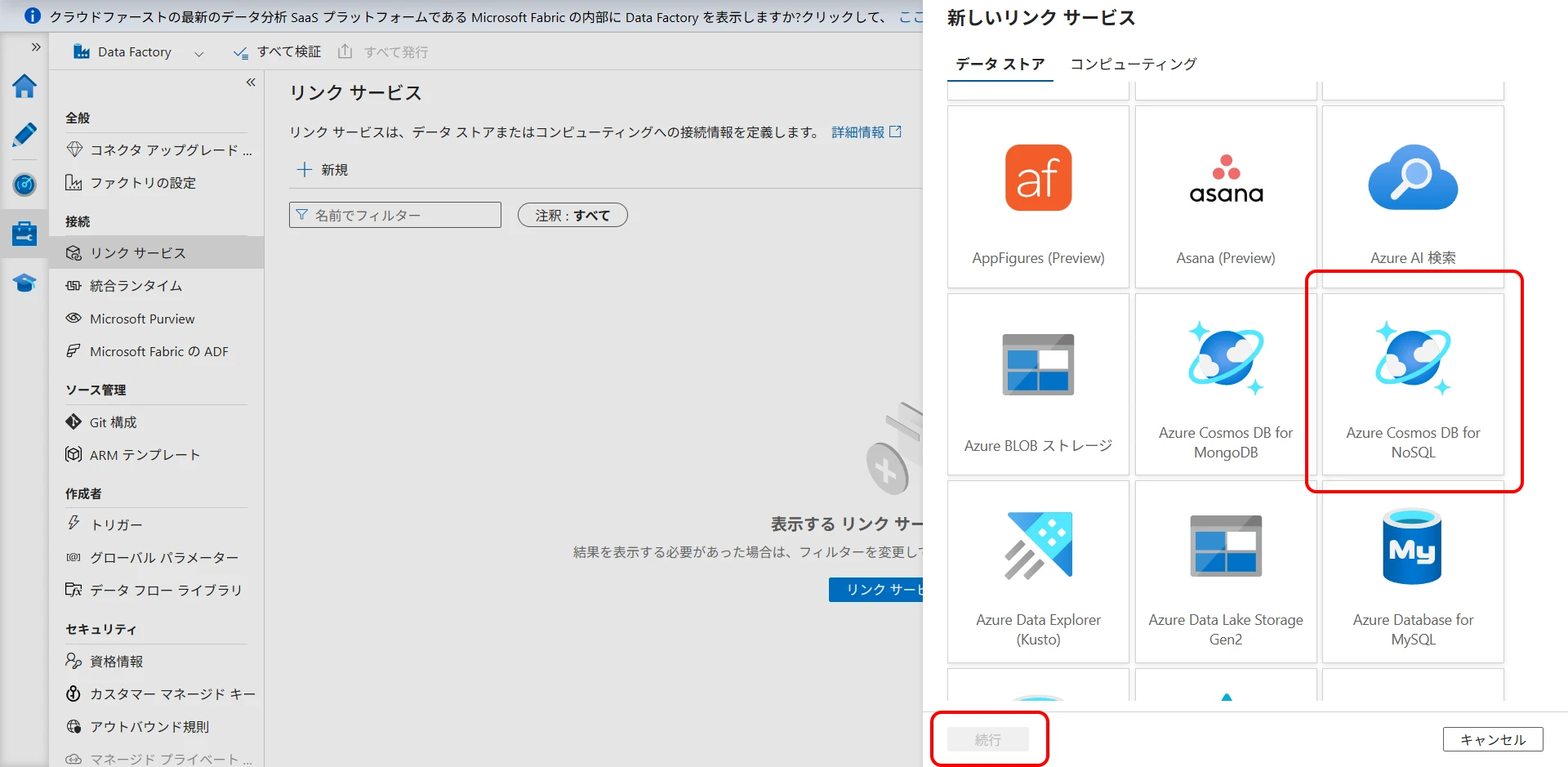Image resolution: width=1568 pixels, height=767 pixels.
Task: Click the キャンセル button
Action: [x=1492, y=739]
